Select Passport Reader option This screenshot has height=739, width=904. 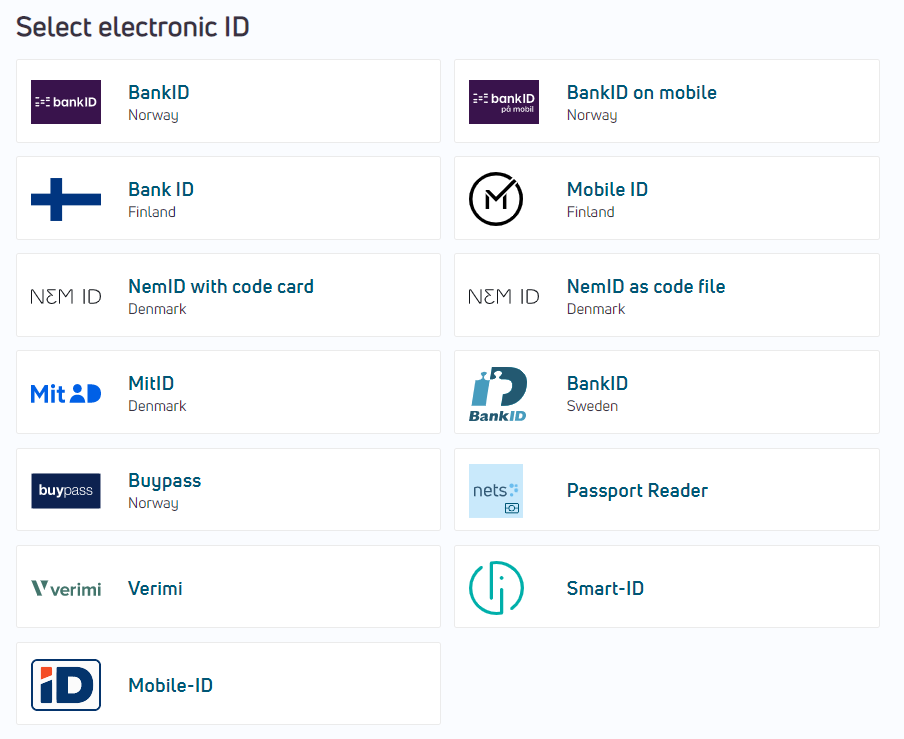666,489
